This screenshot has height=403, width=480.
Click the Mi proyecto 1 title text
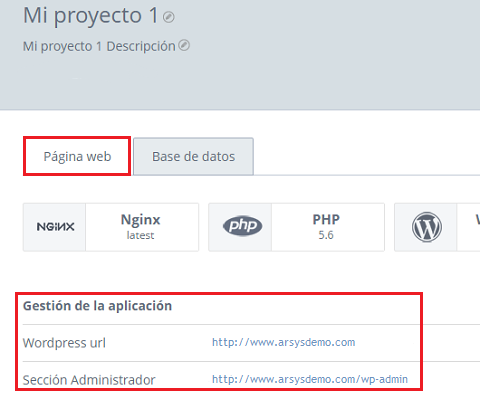point(90,15)
